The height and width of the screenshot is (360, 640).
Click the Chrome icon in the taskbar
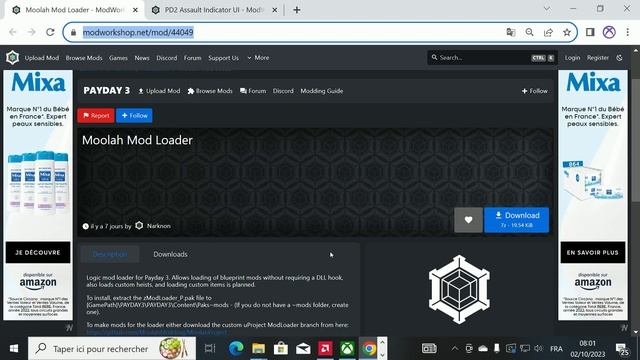point(369,349)
